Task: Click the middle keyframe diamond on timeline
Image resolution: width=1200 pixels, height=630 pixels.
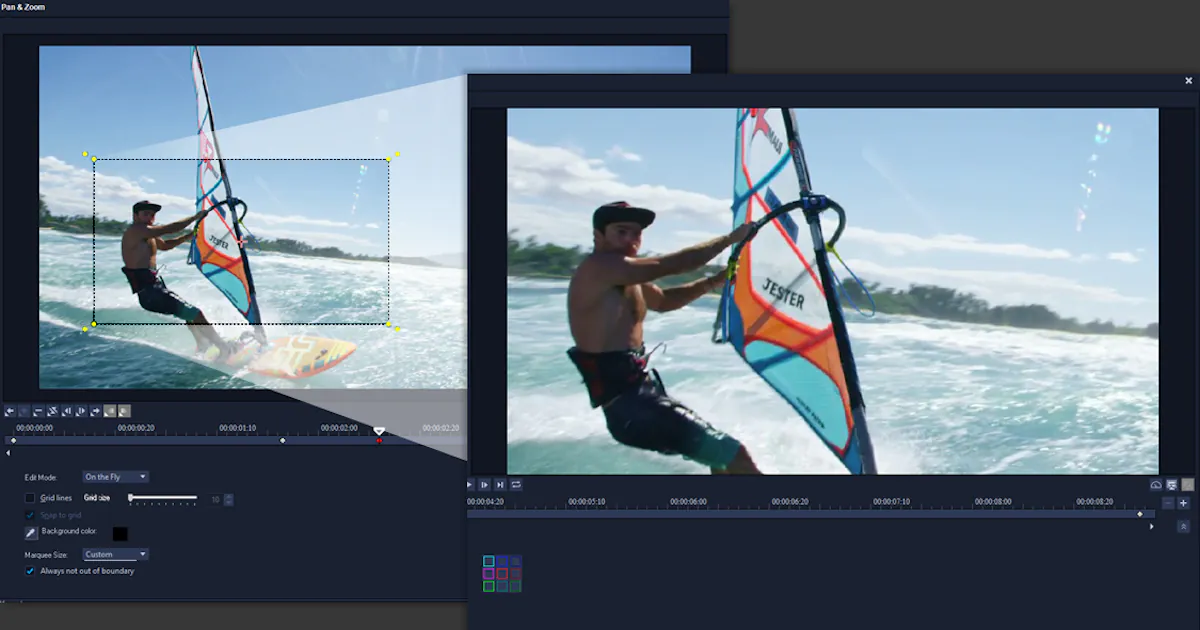Action: pos(282,440)
